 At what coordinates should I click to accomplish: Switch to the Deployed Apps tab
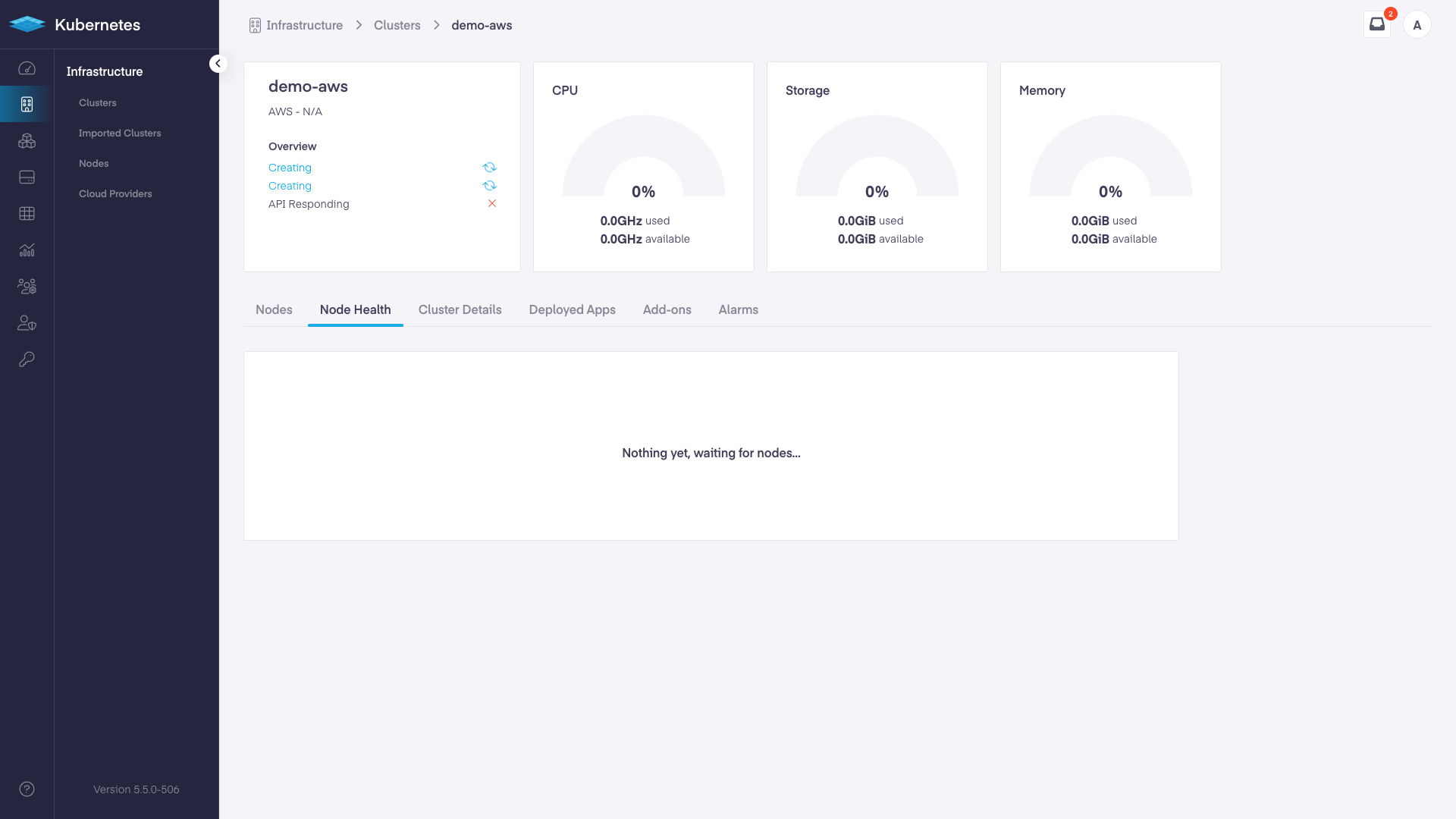point(572,309)
